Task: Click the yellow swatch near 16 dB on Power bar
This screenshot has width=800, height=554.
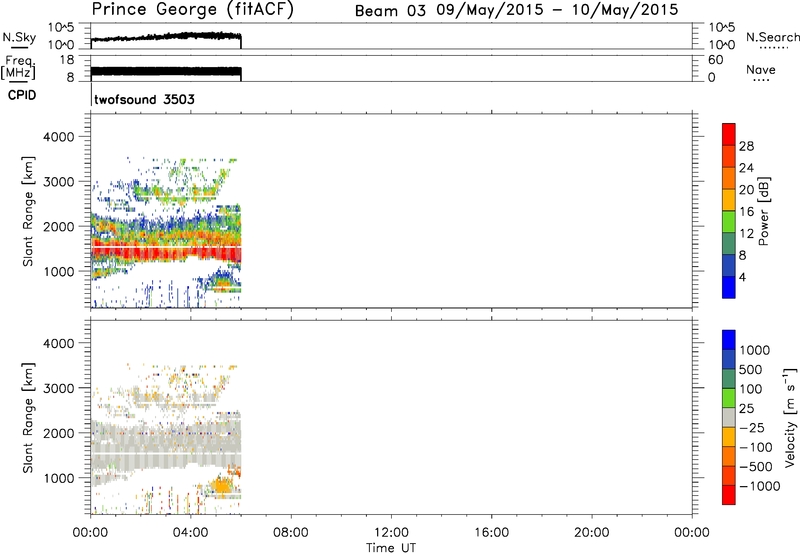Action: (x=729, y=199)
